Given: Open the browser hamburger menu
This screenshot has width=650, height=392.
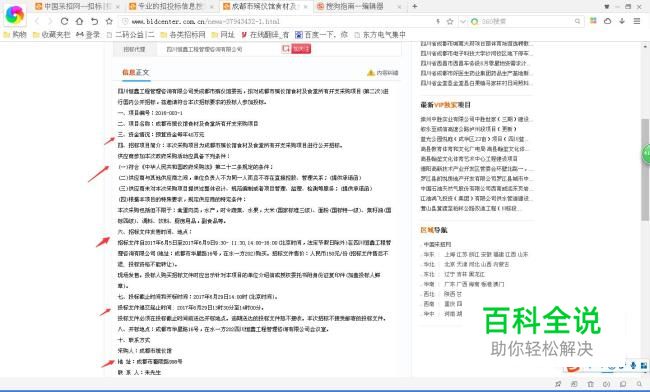Looking at the screenshot, I should (637, 21).
